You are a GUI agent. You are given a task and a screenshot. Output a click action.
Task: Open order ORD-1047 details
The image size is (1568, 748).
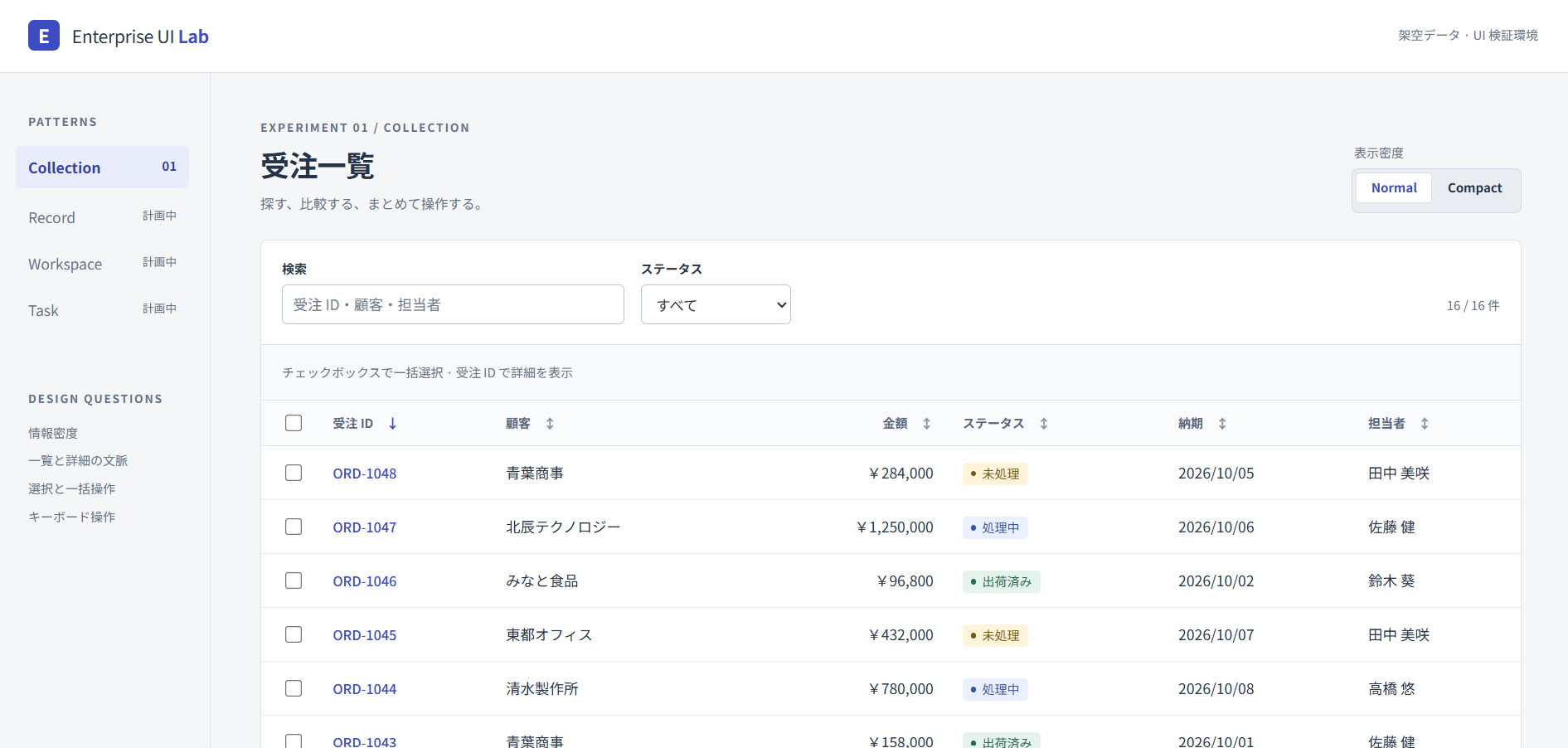coord(365,527)
